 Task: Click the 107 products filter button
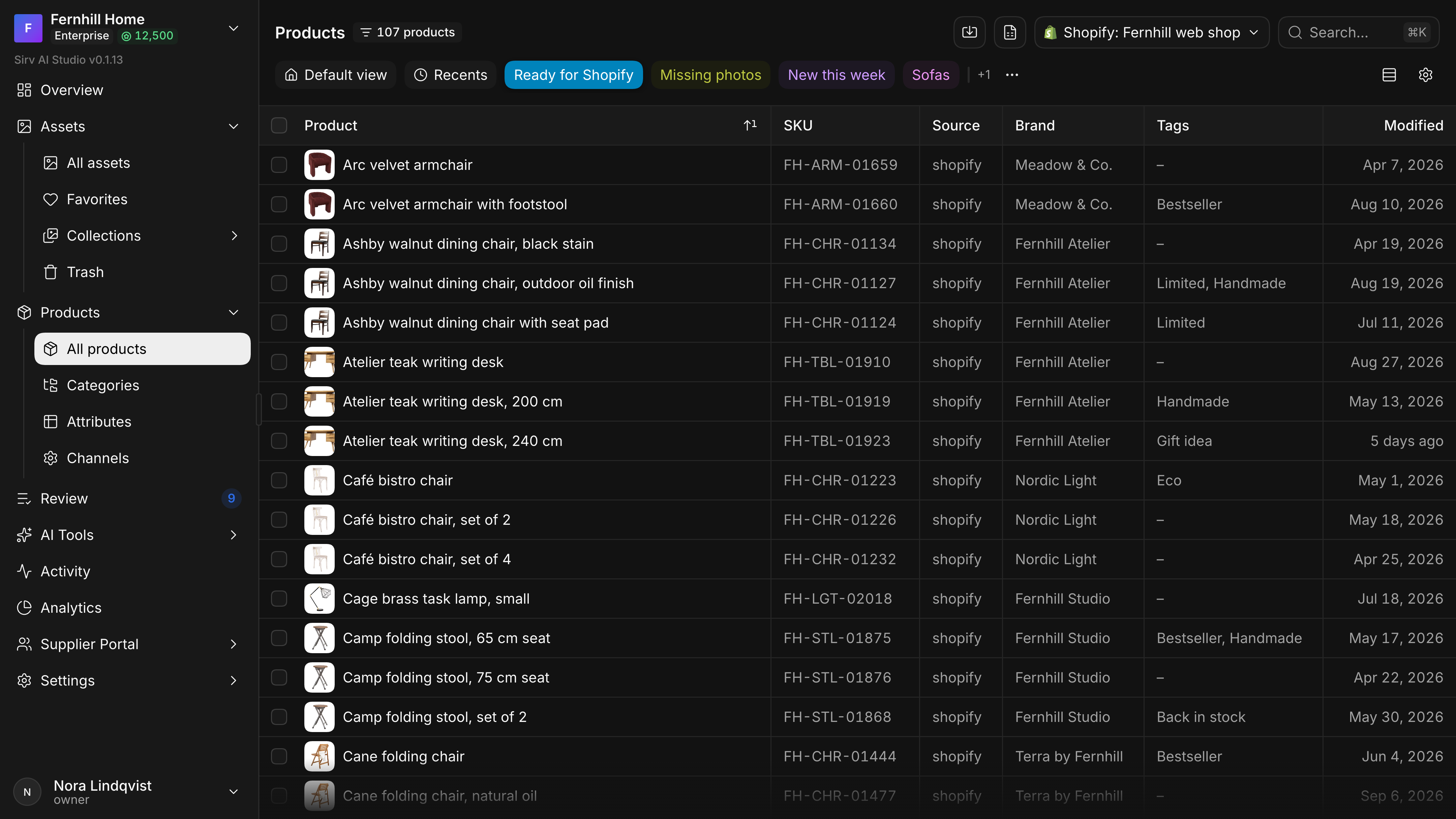click(407, 32)
